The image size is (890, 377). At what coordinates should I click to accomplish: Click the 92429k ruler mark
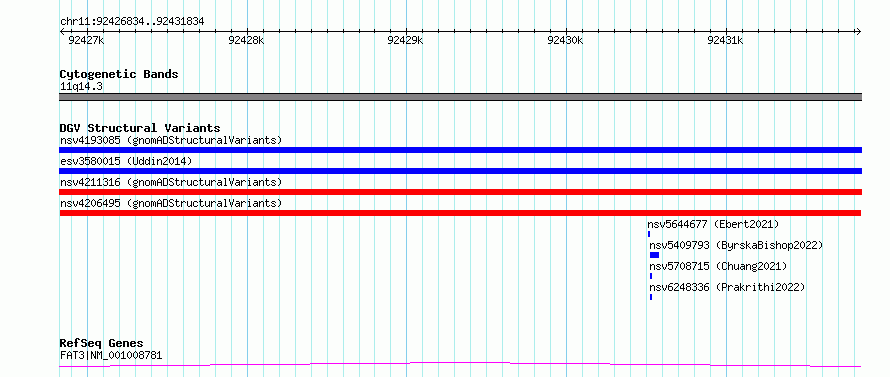(405, 40)
